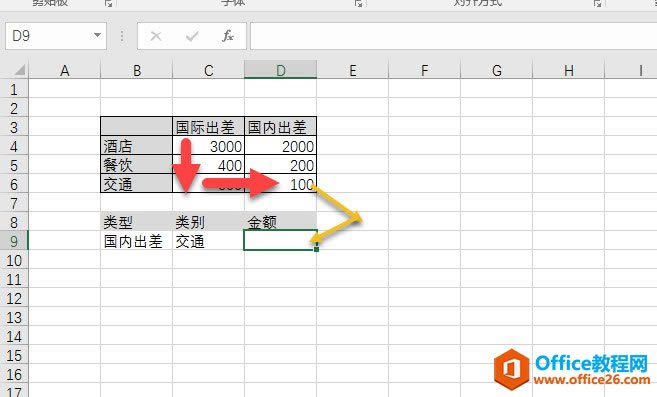Click the Select All triangle corner
The height and width of the screenshot is (397, 657).
pos(19,70)
